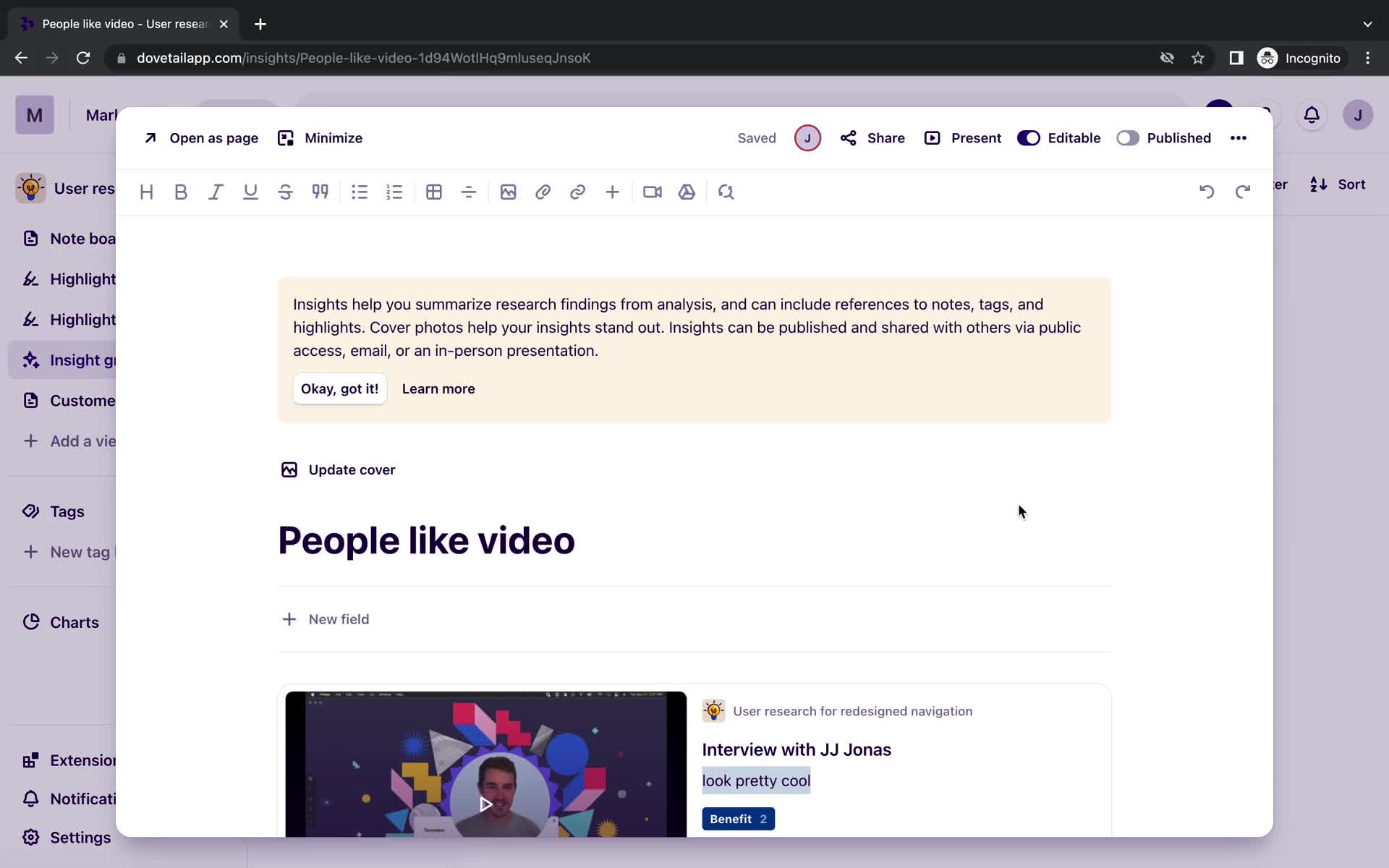
Task: Click the numbered list icon
Action: tap(393, 192)
